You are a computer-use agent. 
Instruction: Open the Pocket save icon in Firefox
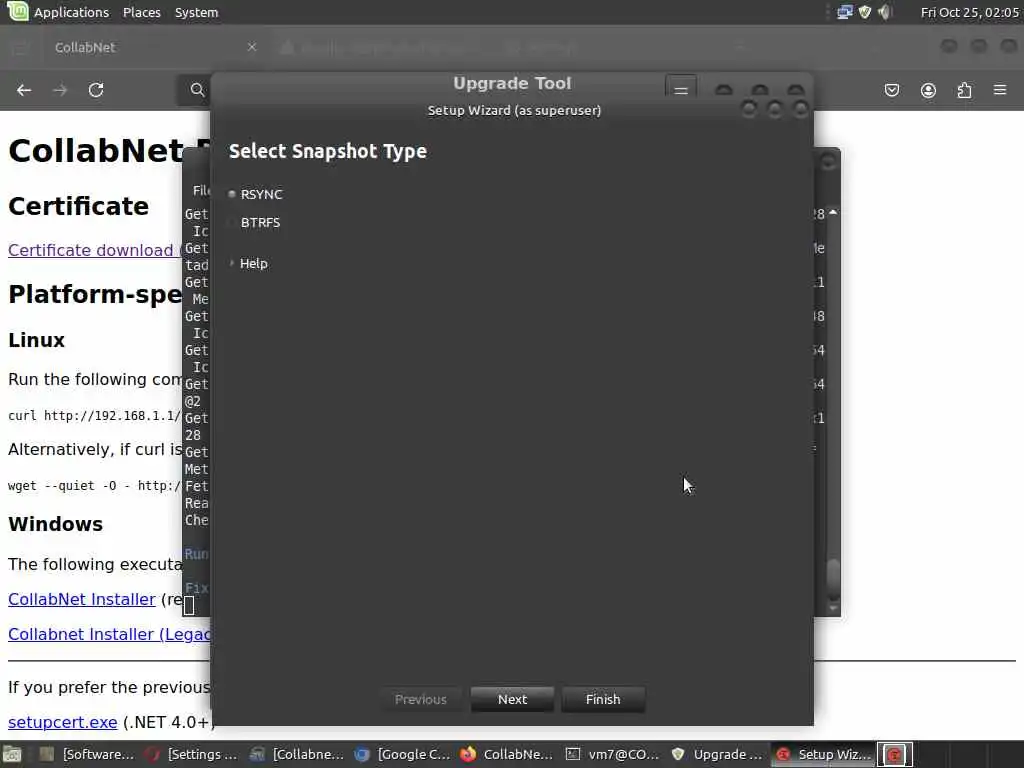tap(892, 90)
